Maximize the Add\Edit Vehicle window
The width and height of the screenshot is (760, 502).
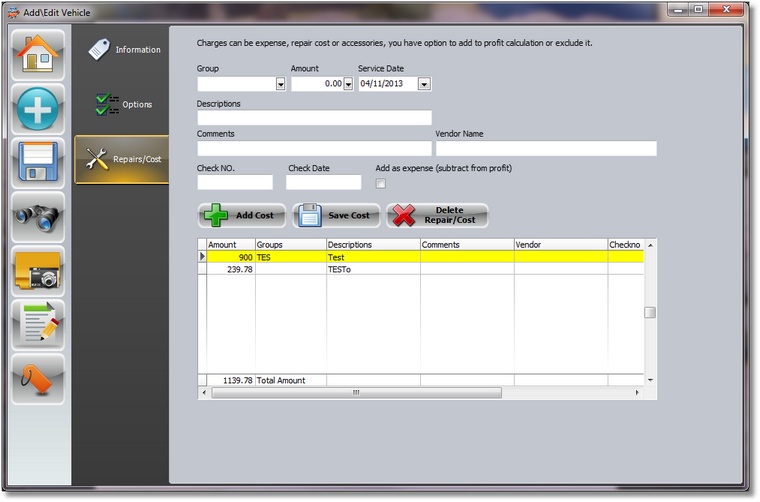pyautogui.click(x=698, y=9)
